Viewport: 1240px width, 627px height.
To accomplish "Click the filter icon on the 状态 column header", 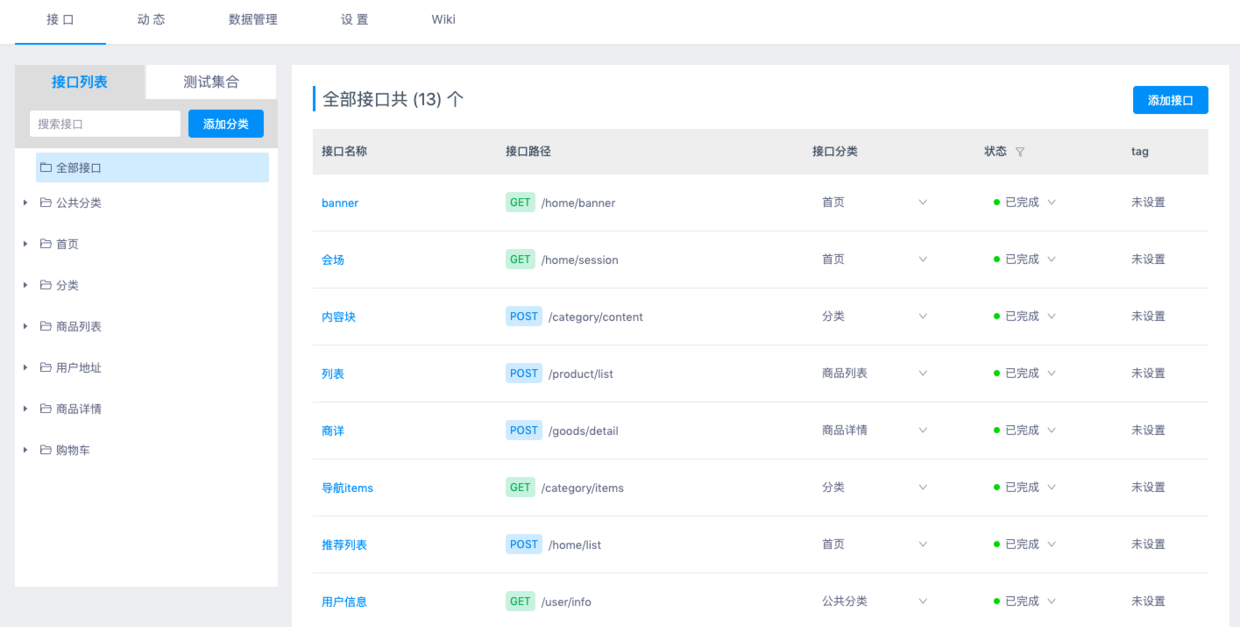I will (1020, 151).
